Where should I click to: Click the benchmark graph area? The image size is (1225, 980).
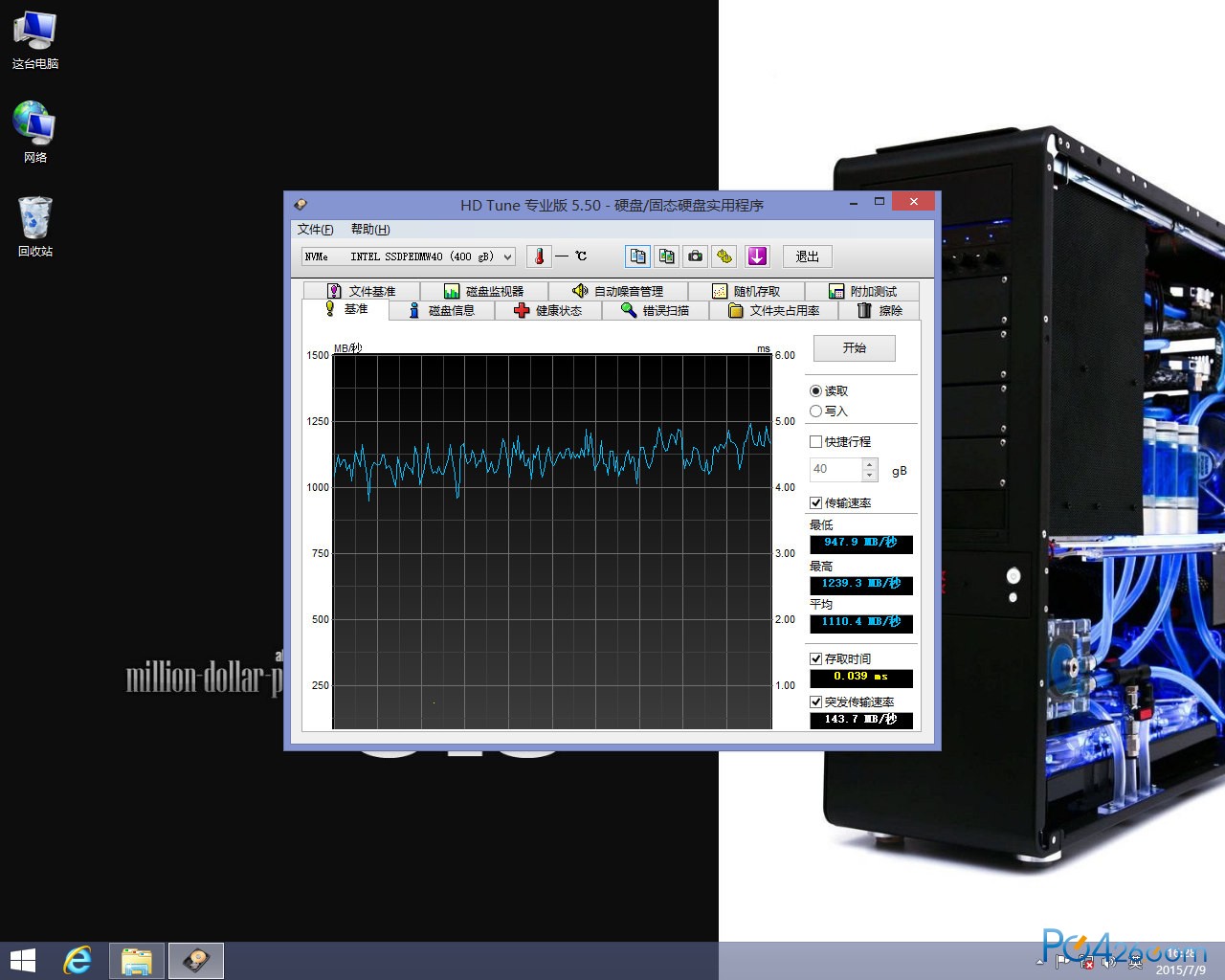[x=552, y=542]
